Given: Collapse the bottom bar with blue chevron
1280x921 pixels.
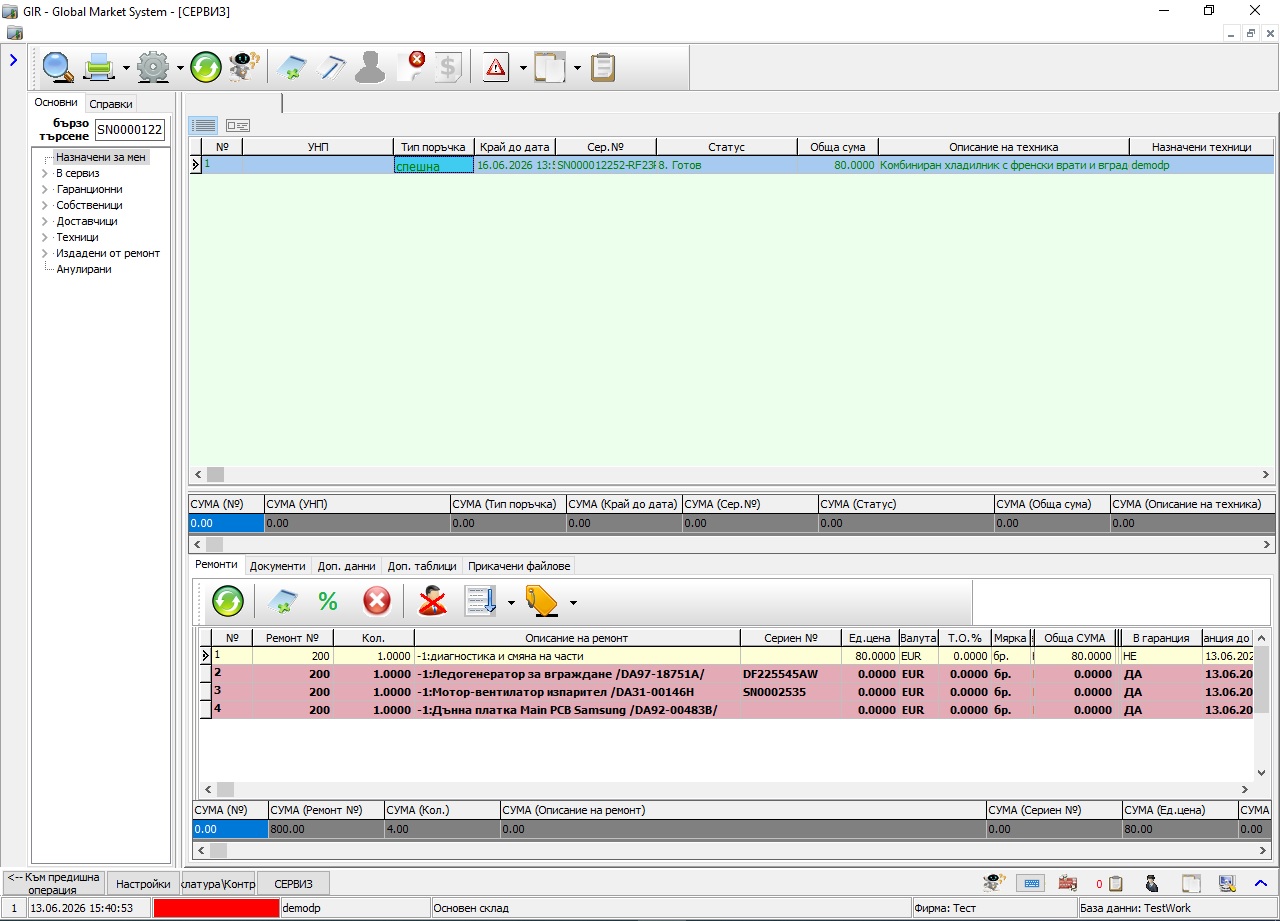Looking at the screenshot, I should [1261, 883].
